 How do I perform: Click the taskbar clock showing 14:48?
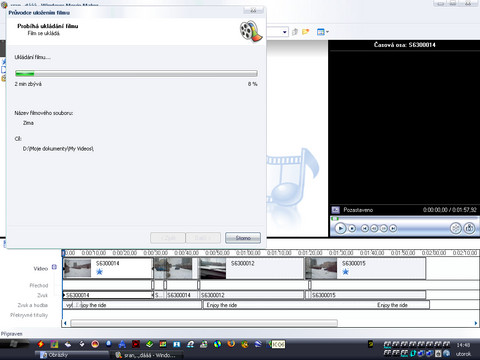(463, 345)
